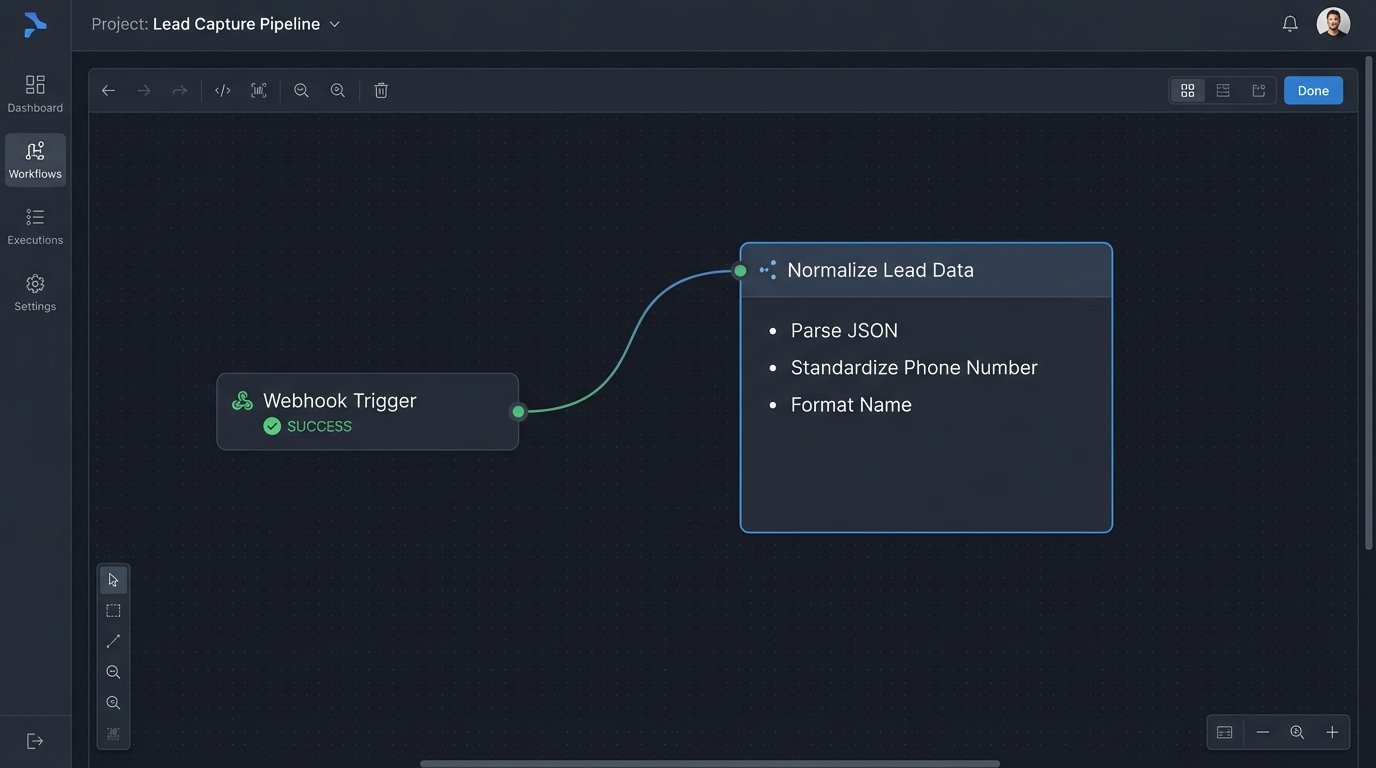Open the Dashboard from the sidebar

[35, 92]
